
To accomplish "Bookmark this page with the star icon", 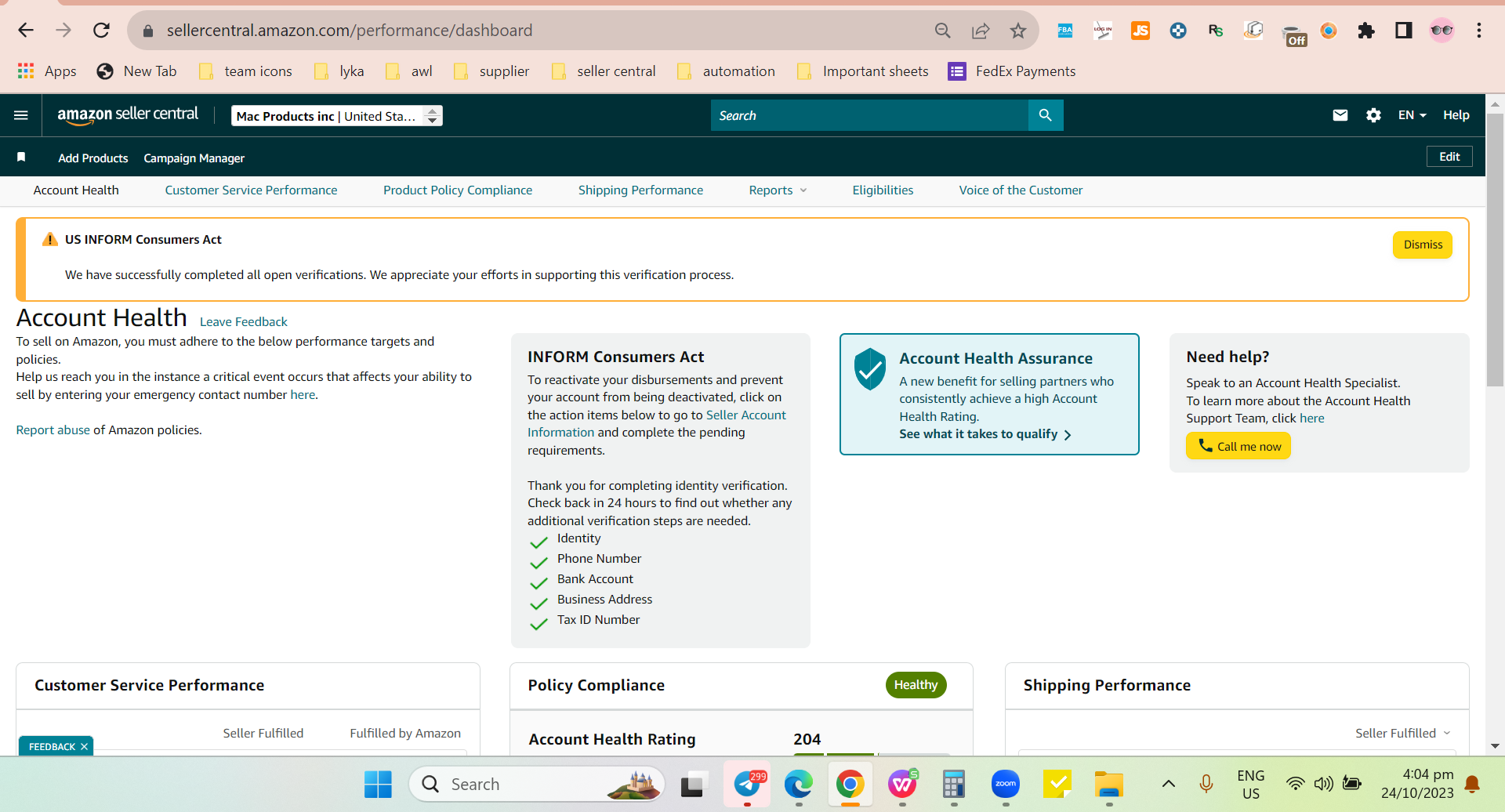I will (x=1018, y=31).
